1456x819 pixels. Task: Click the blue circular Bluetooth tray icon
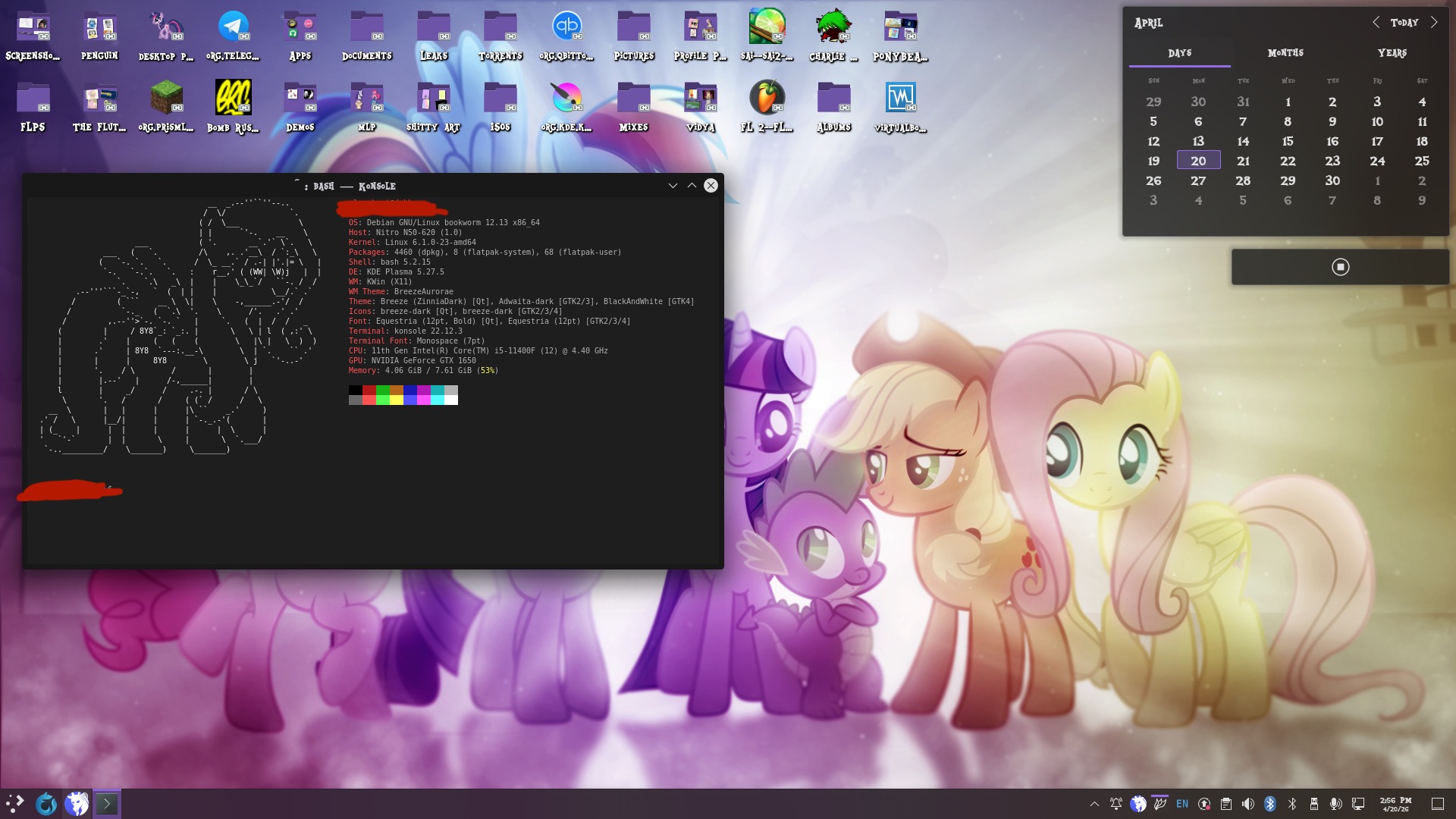pyautogui.click(x=1270, y=804)
